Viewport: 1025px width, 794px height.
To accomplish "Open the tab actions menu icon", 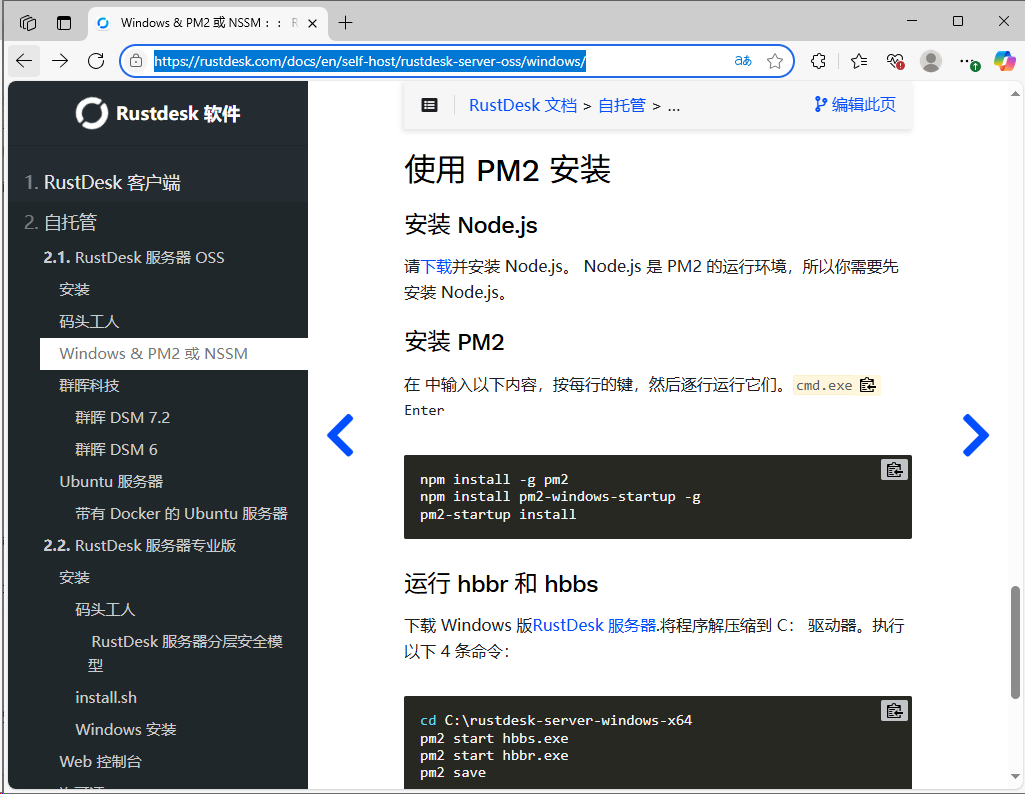I will [x=64, y=23].
